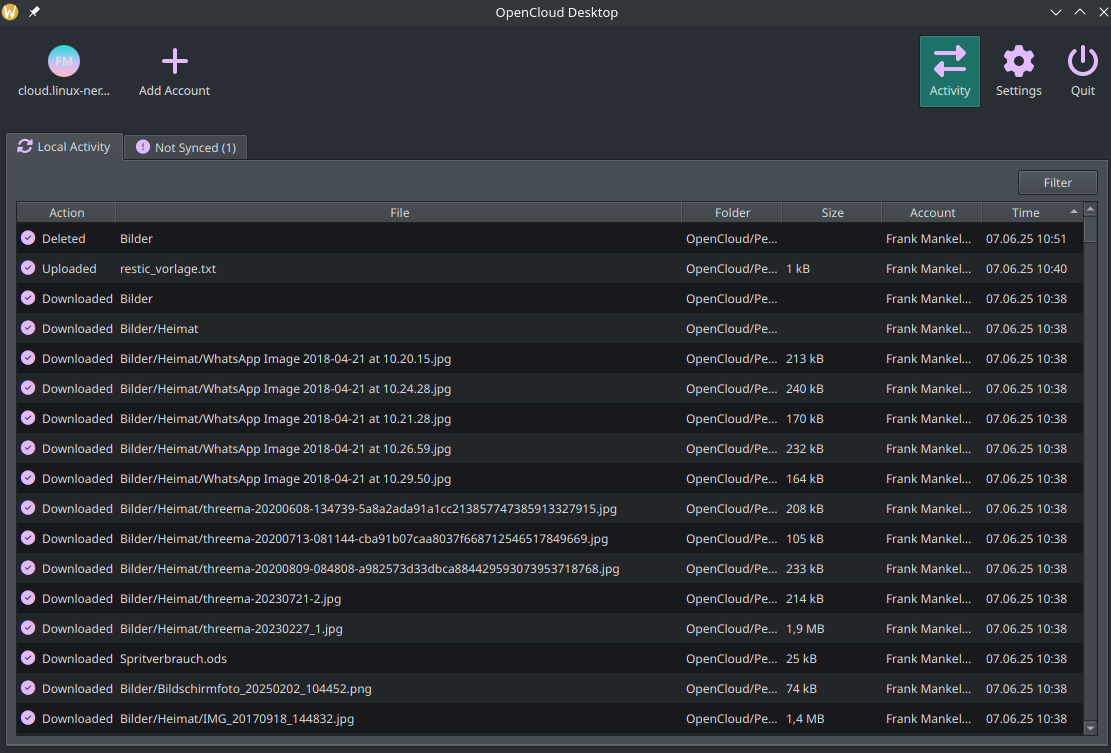1111x753 pixels.
Task: Click status icon for threema-20230721-2.jpg row
Action: point(28,598)
